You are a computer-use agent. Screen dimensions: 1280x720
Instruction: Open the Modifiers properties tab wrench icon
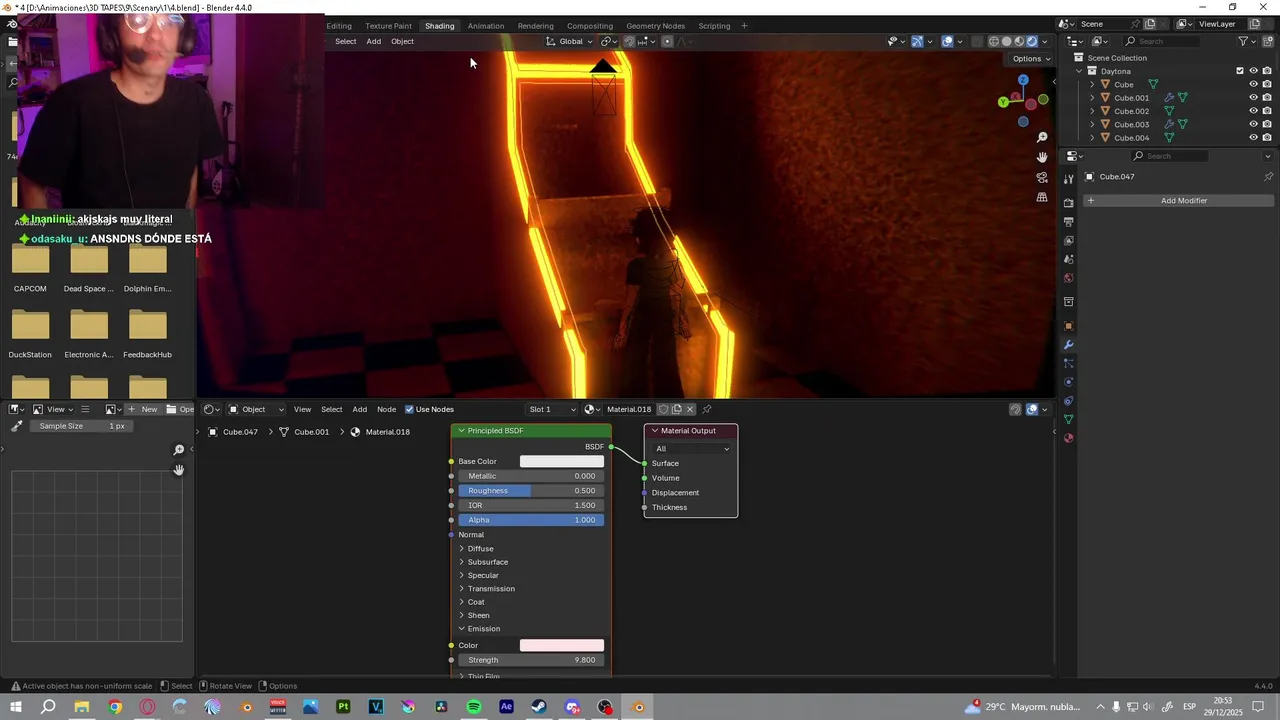pos(1068,345)
